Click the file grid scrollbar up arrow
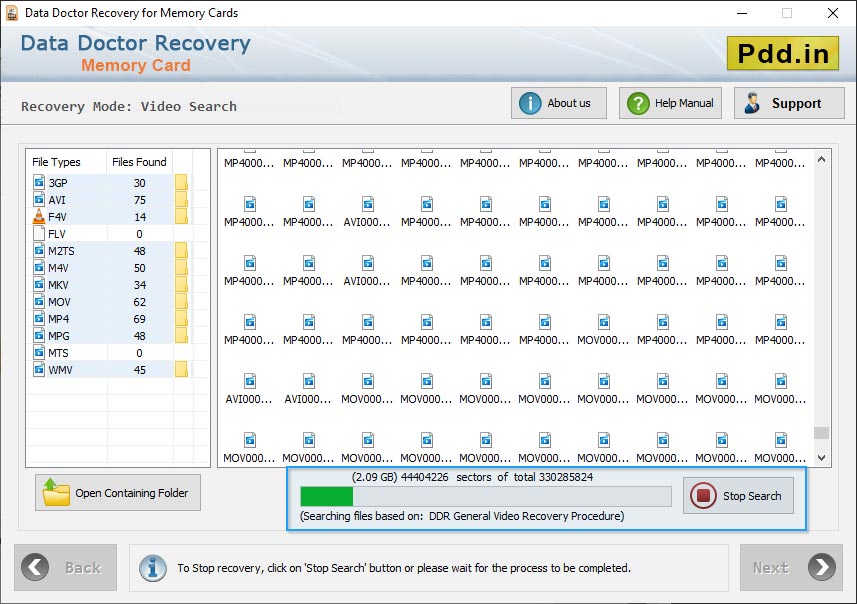Screen dimensions: 857x604 (x=821, y=160)
